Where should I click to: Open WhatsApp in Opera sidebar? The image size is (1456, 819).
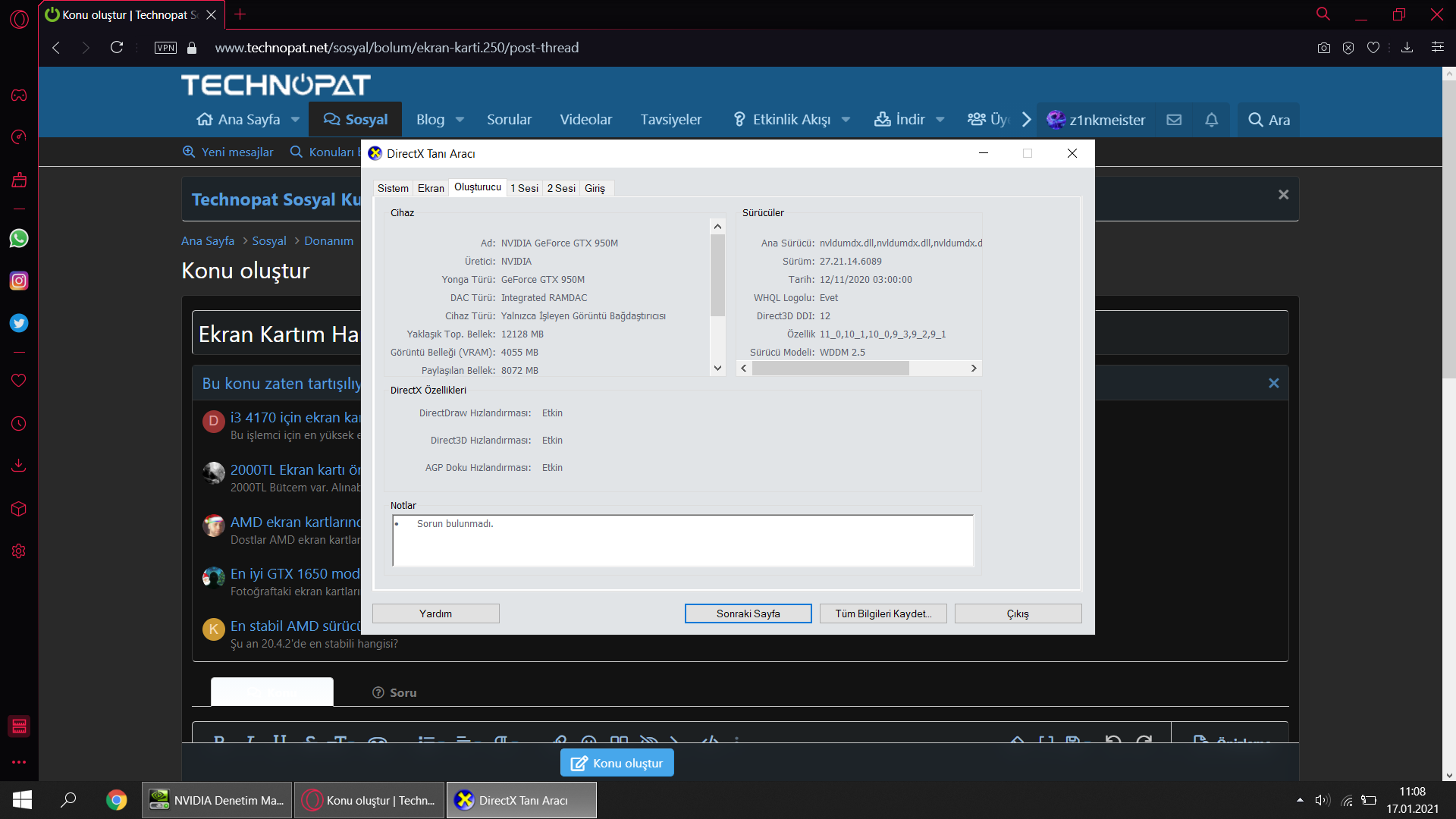[x=19, y=239]
